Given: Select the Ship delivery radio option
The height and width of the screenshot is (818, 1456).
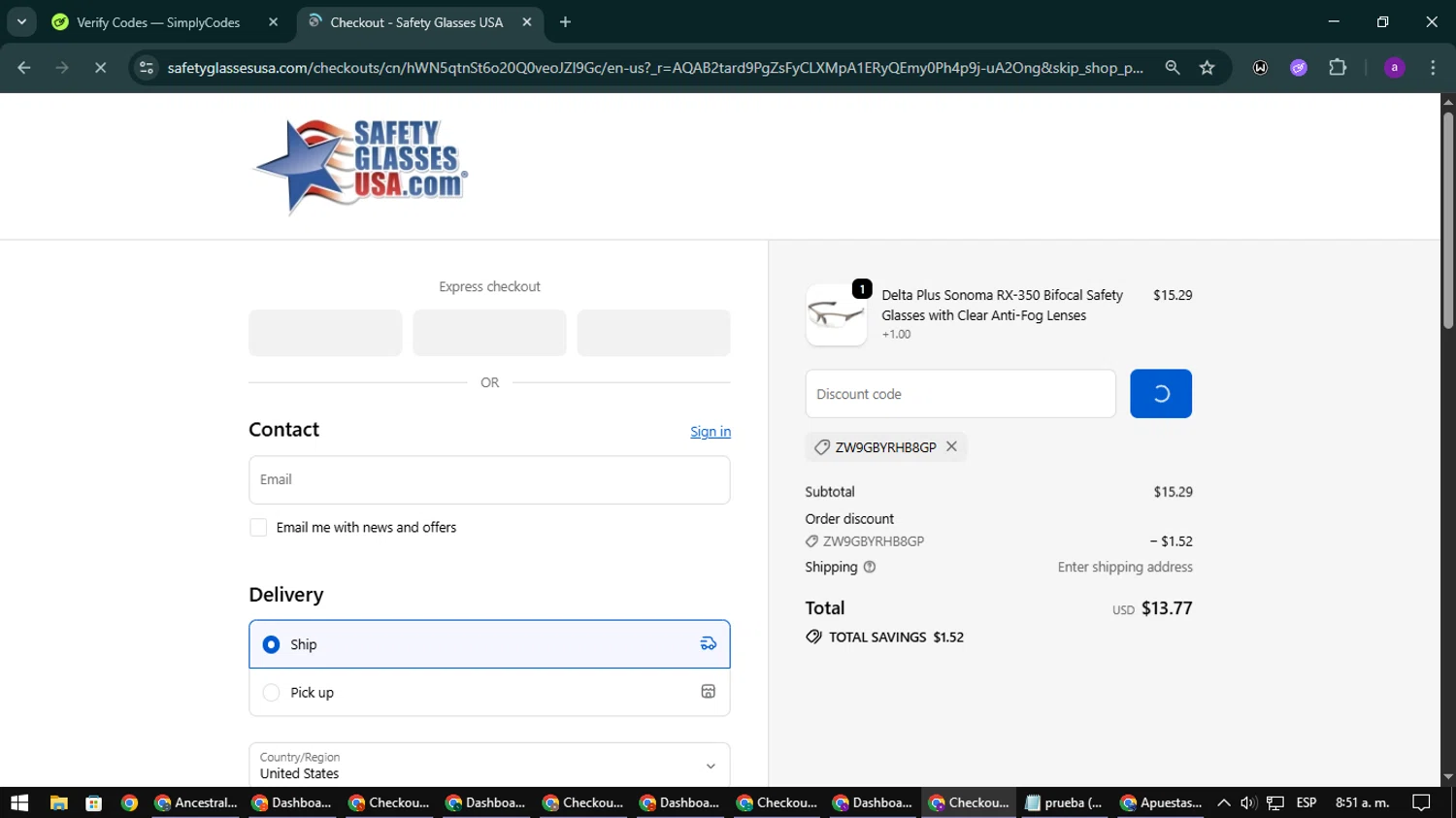Looking at the screenshot, I should (x=272, y=644).
